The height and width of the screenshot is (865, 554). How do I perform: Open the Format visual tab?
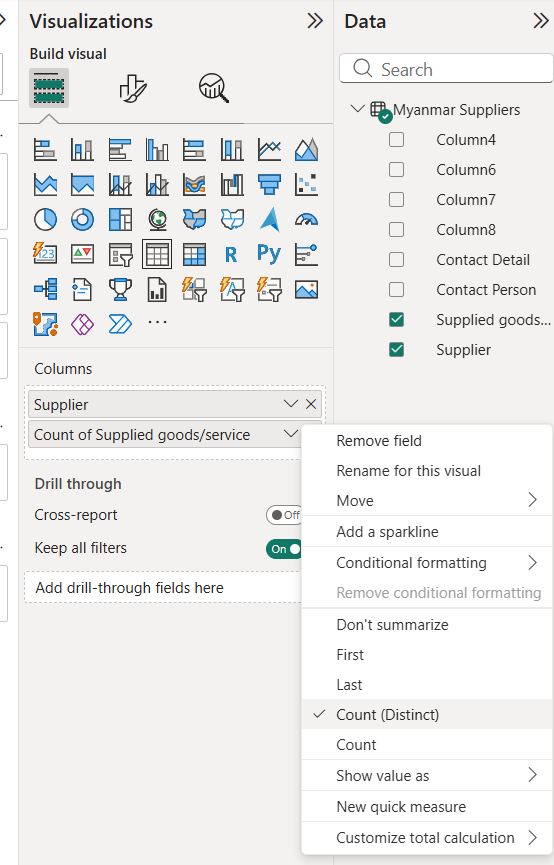[x=133, y=88]
